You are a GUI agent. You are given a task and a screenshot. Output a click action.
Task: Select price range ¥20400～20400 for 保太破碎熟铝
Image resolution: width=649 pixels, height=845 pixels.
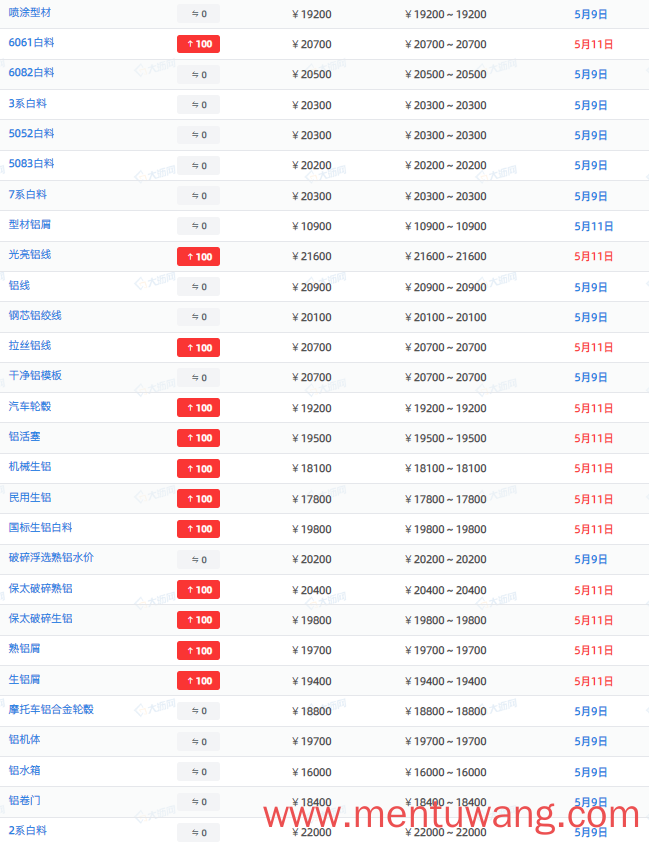point(446,590)
